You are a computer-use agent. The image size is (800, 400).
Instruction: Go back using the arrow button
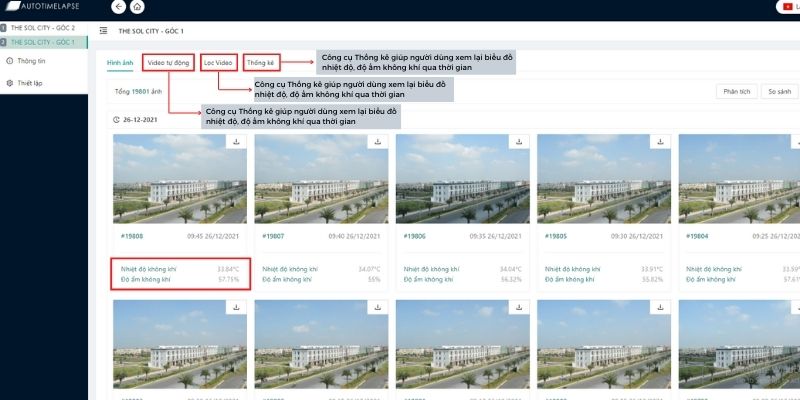pos(118,7)
